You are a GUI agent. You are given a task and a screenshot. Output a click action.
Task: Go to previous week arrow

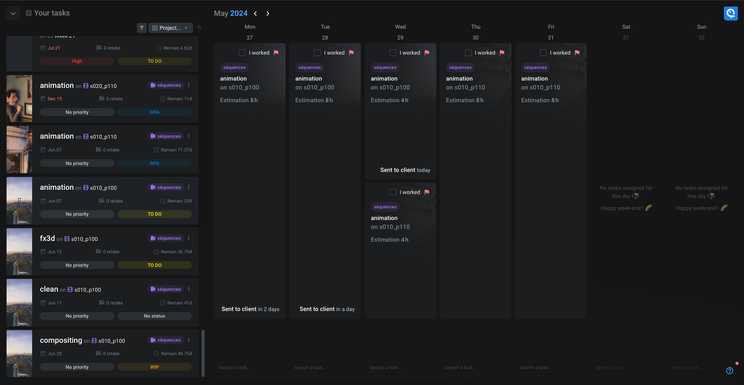click(255, 13)
